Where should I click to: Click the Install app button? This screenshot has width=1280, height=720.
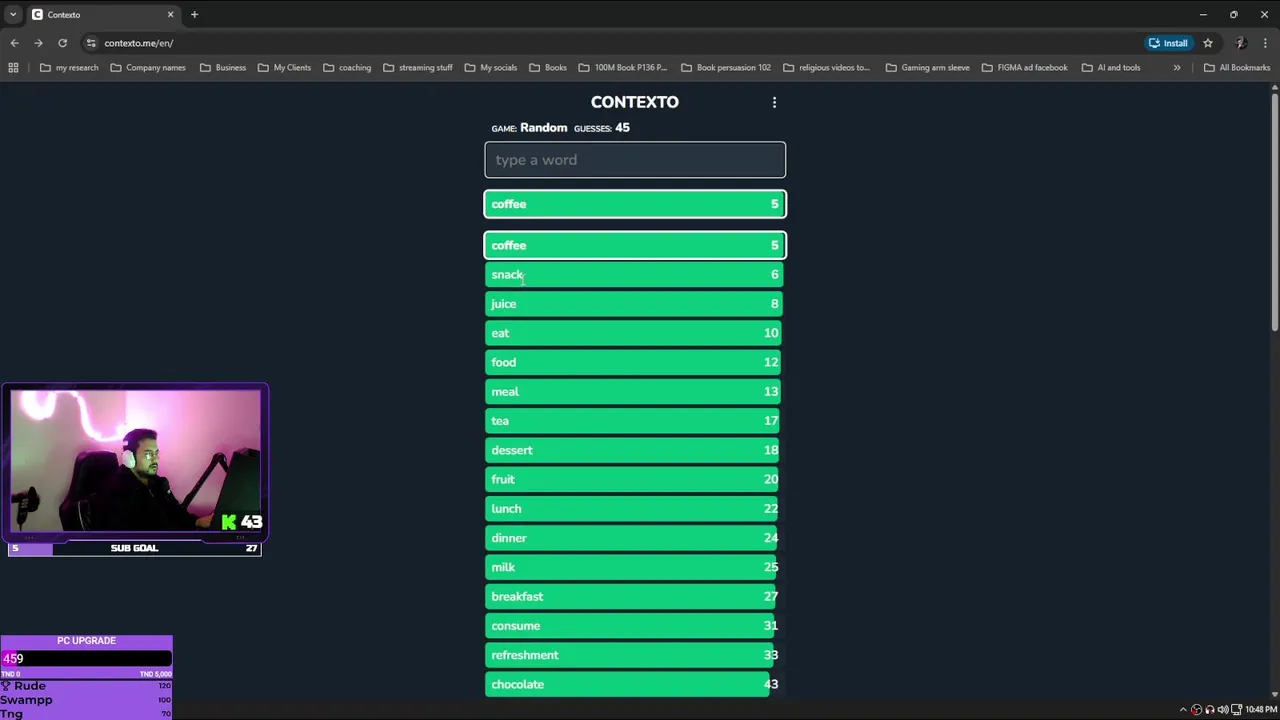click(x=1168, y=43)
